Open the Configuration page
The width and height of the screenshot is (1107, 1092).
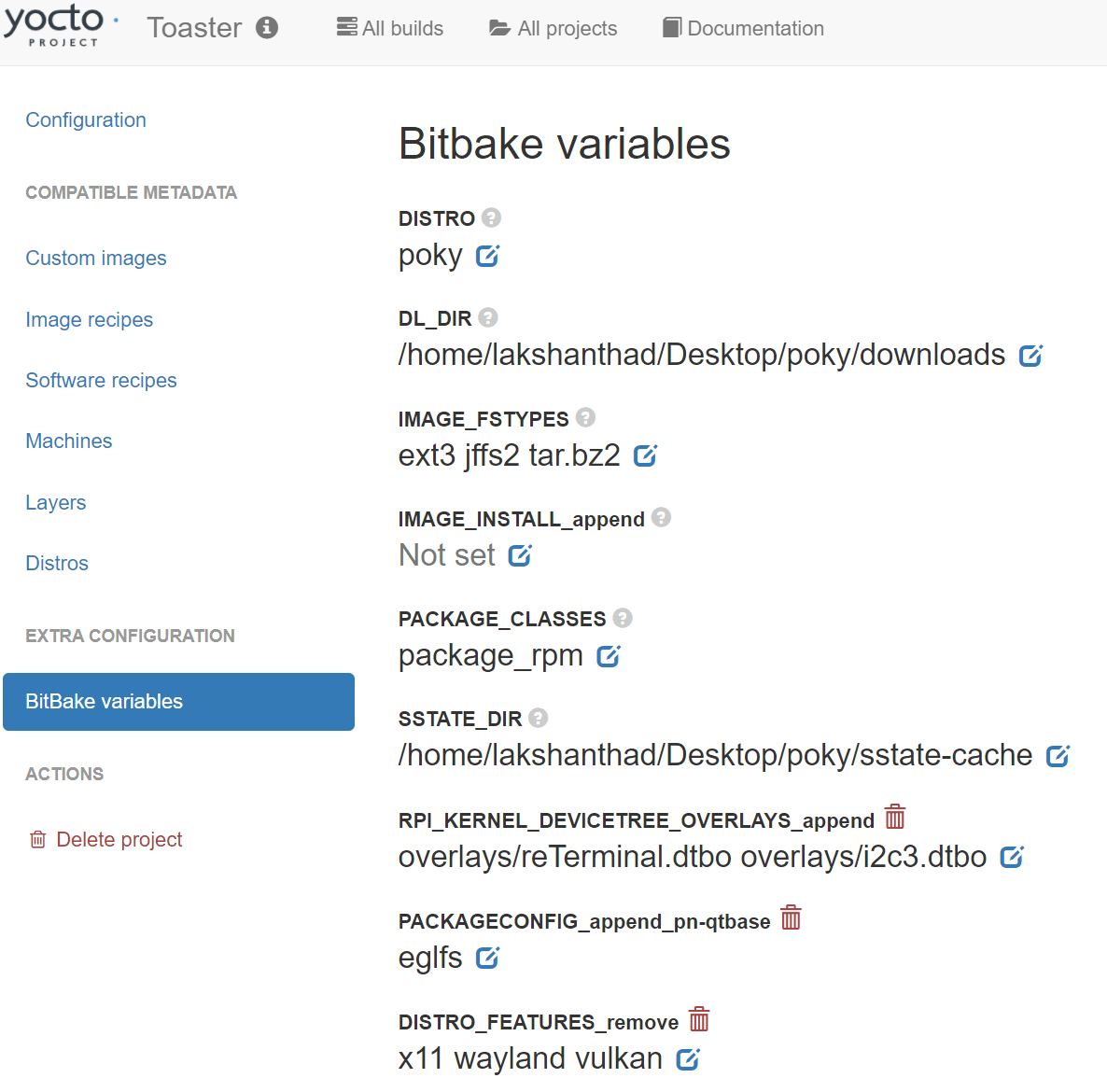(86, 119)
